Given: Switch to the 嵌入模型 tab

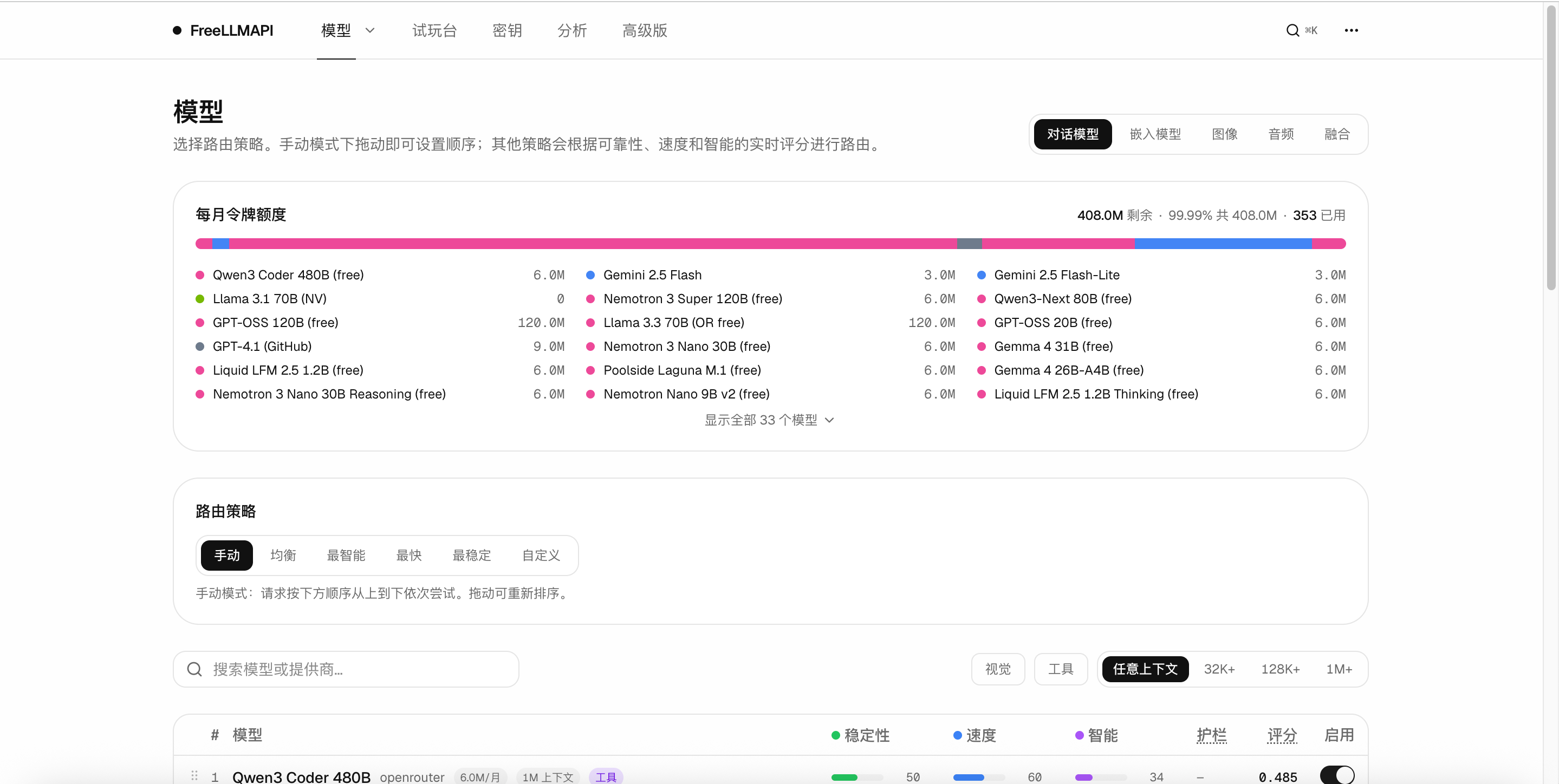Looking at the screenshot, I should click(1155, 134).
